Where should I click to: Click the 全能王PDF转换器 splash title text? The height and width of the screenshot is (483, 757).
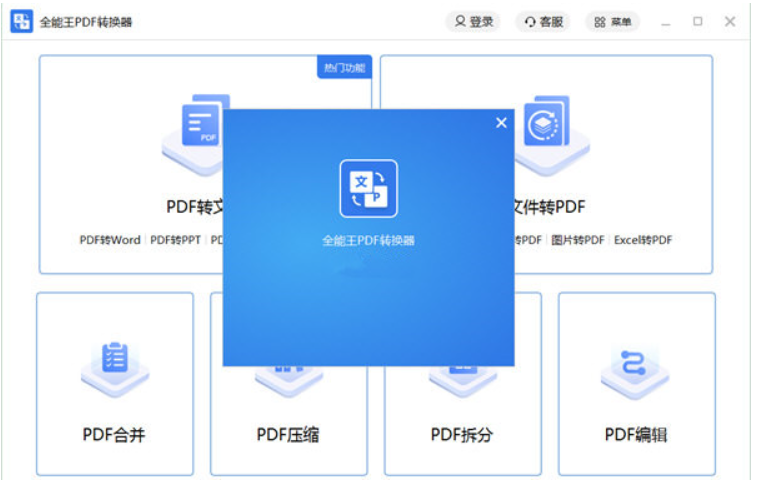tap(368, 241)
